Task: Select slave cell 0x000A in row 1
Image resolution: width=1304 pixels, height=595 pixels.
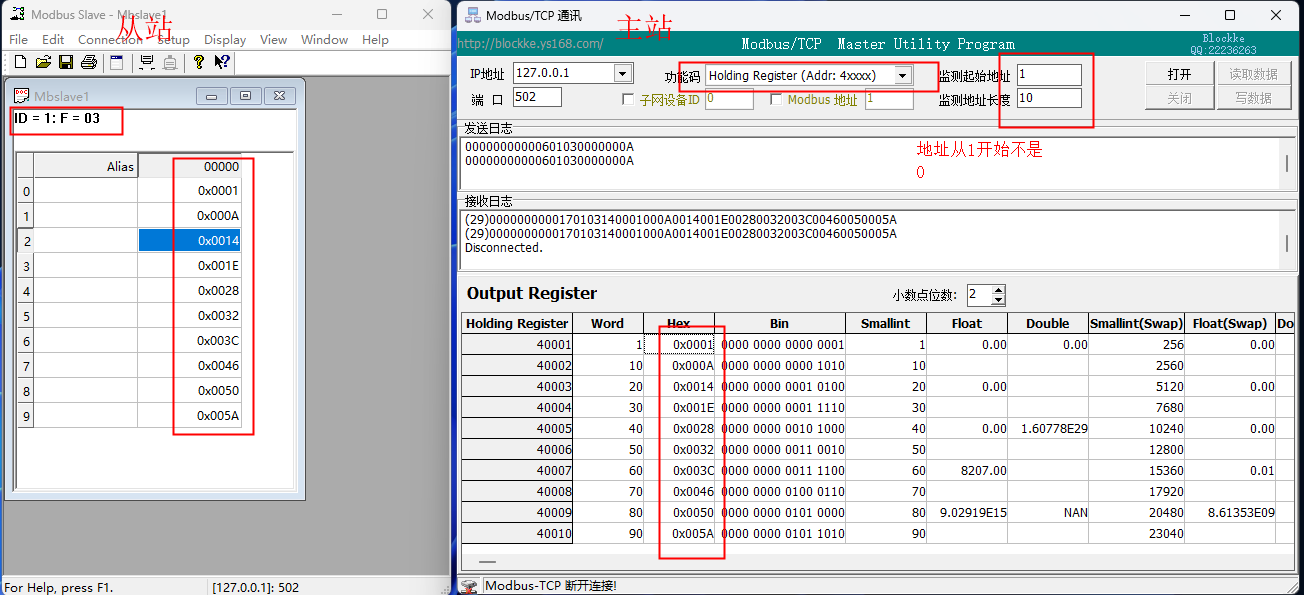Action: [190, 216]
